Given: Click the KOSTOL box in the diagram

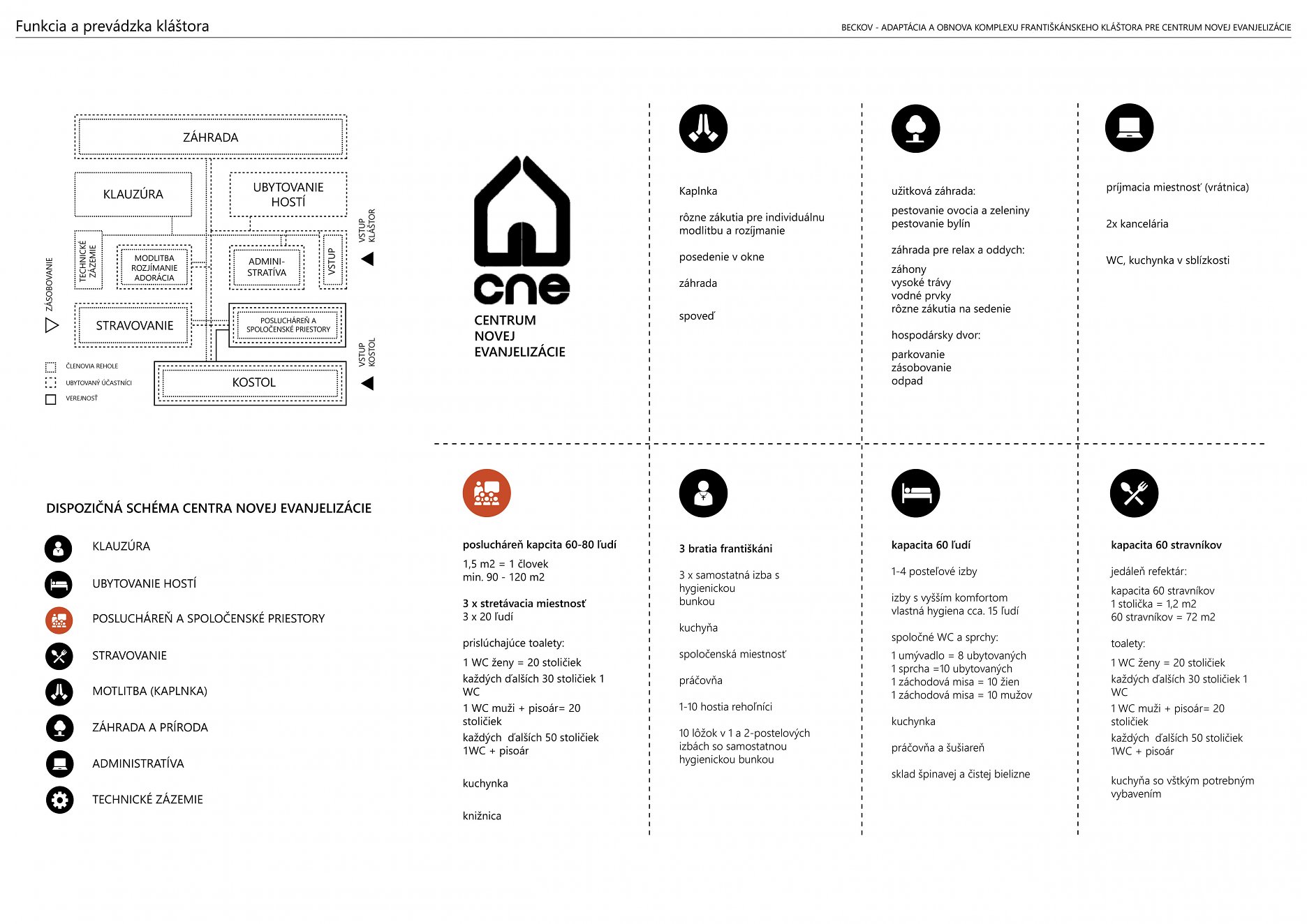Looking at the screenshot, I should tap(253, 382).
